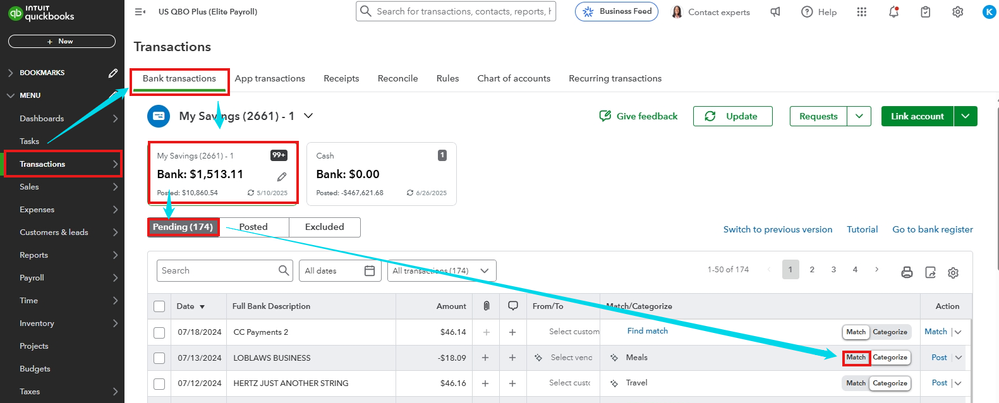Select the CC Payments 2 row checkbox
Screen dimensions: 999x403
159,332
